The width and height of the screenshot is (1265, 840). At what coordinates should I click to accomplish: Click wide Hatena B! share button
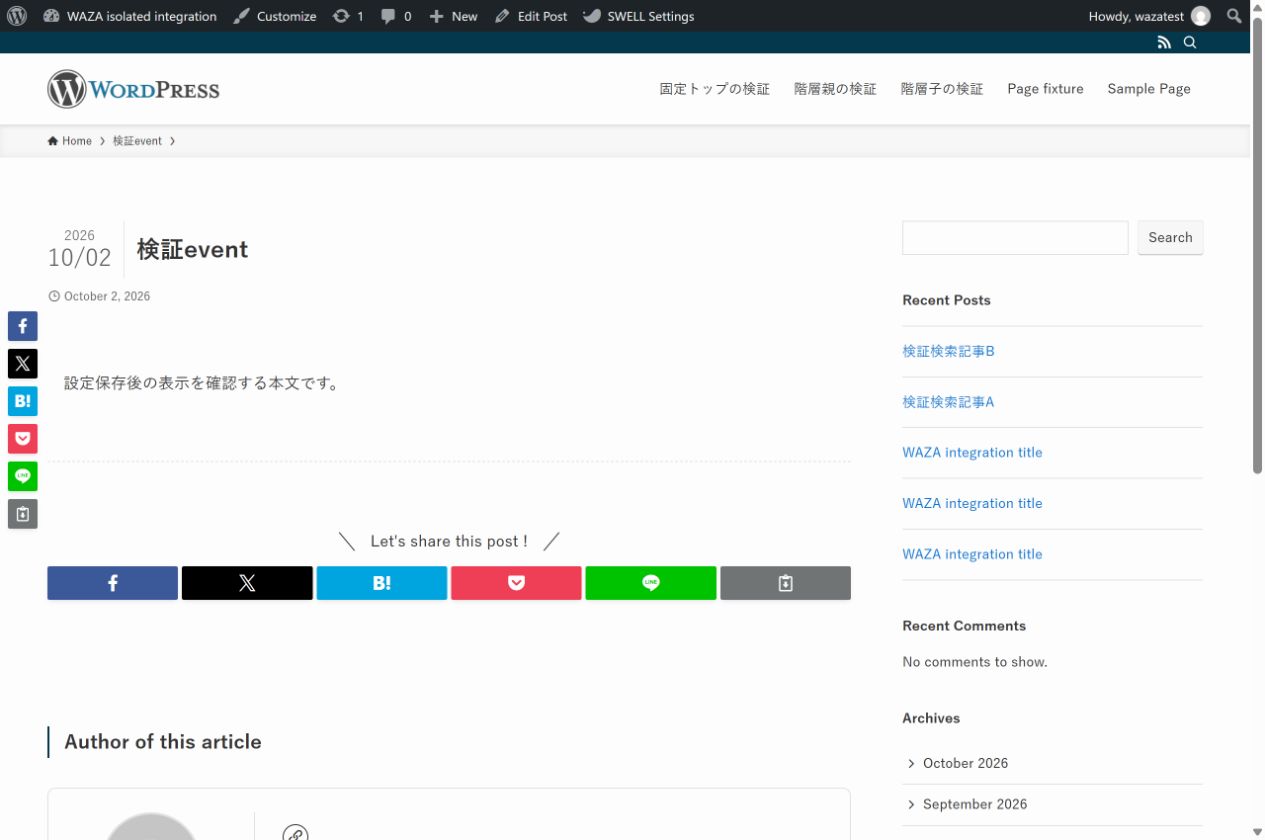click(382, 583)
